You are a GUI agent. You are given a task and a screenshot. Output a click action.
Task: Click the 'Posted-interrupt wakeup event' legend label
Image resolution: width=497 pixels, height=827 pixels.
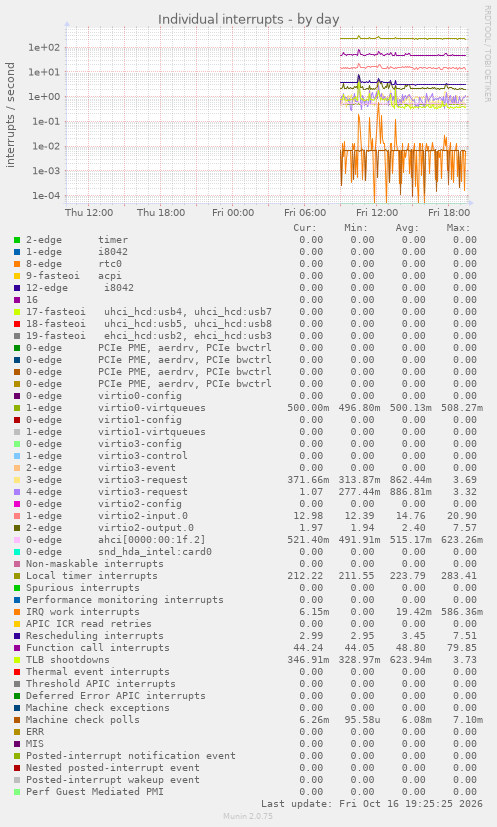[113, 780]
